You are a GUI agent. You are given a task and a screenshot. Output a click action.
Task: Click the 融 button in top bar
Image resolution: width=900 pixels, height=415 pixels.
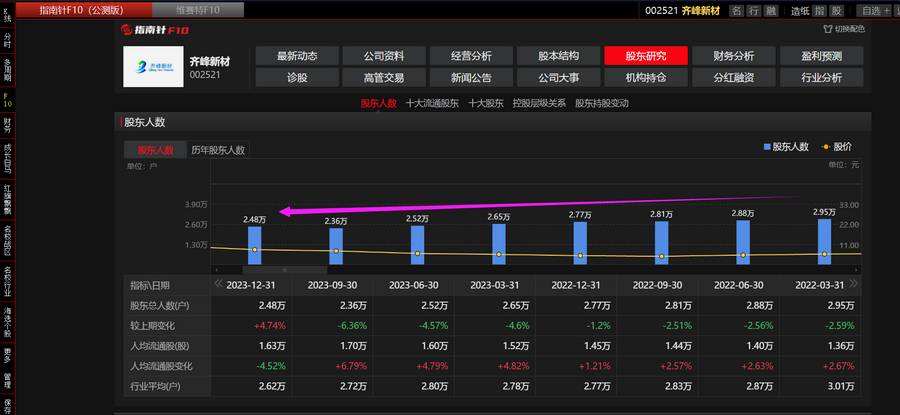click(x=771, y=10)
